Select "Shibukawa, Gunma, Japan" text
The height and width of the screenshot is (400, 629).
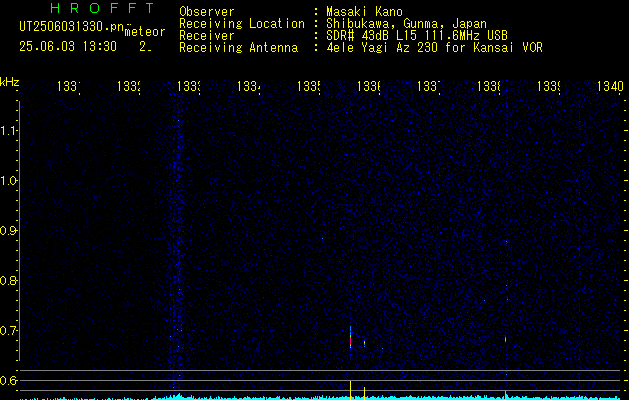406,24
